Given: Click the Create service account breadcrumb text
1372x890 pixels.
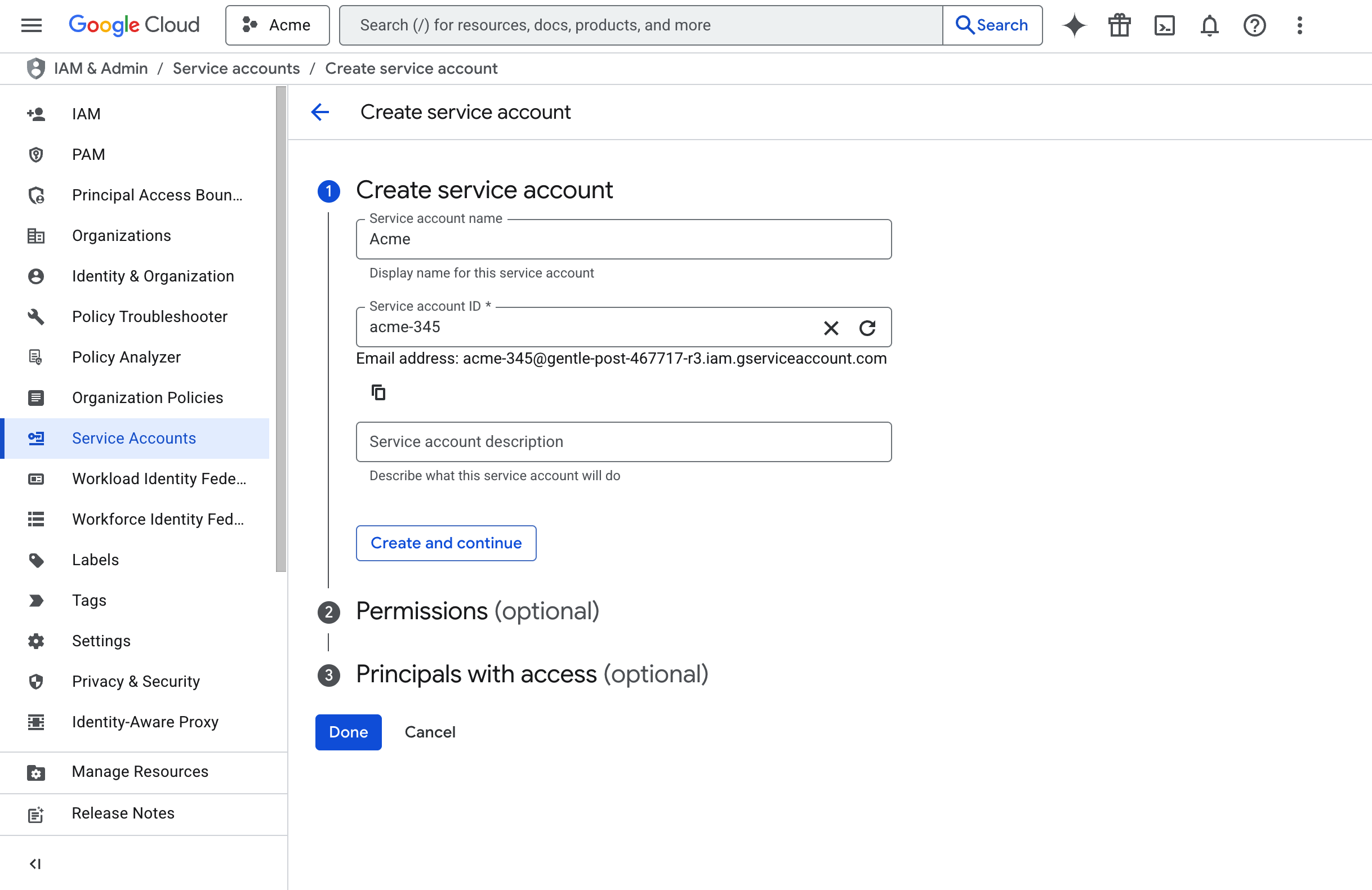Looking at the screenshot, I should point(411,69).
